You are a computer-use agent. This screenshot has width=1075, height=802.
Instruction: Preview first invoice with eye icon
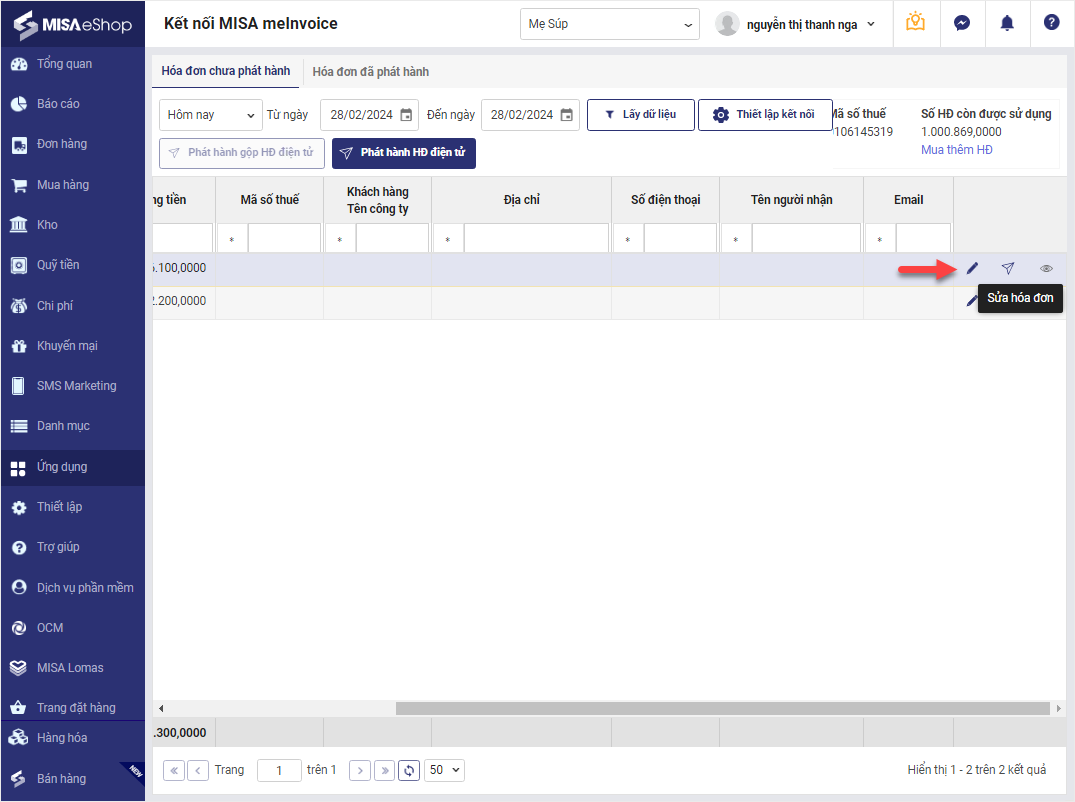[1046, 268]
